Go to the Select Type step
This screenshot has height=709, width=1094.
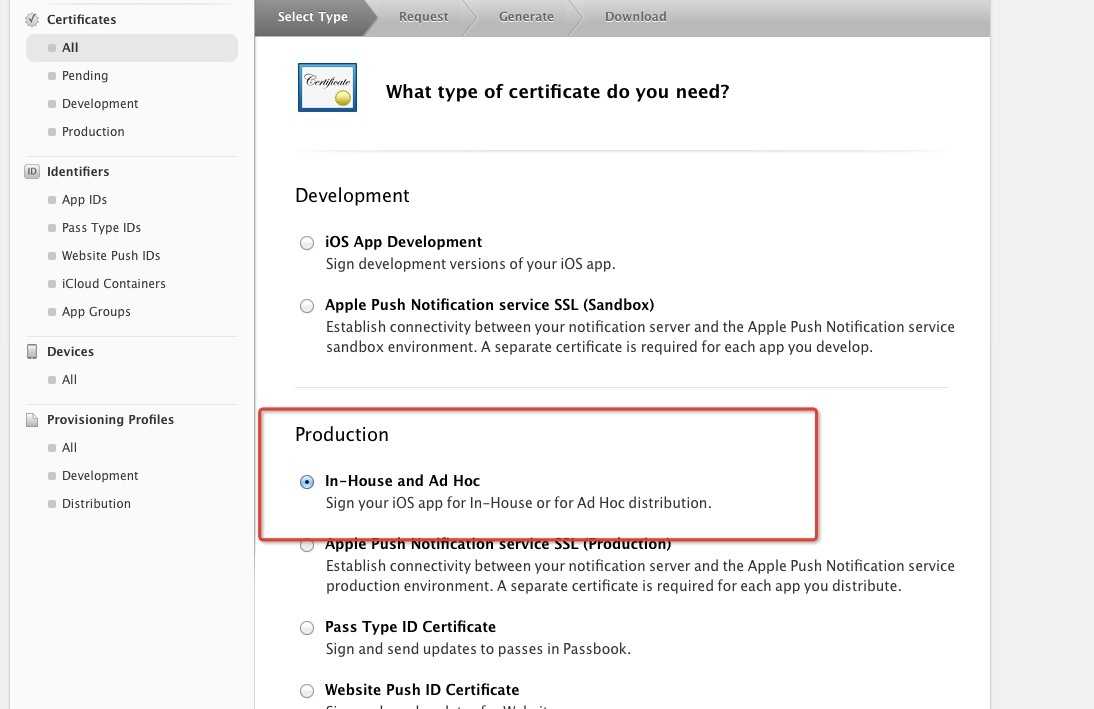tap(313, 17)
